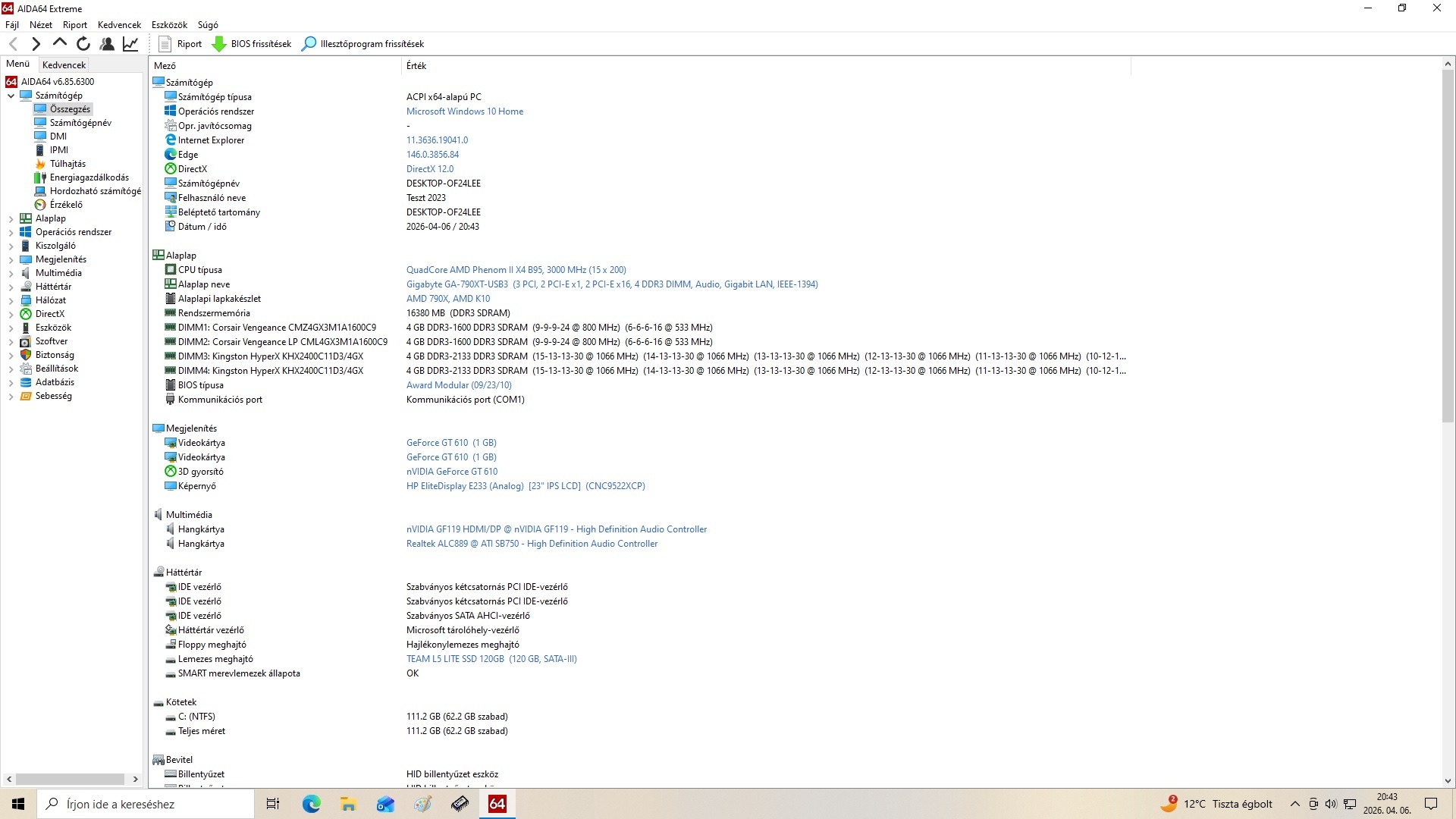Open the user favorites person icon

click(x=107, y=44)
